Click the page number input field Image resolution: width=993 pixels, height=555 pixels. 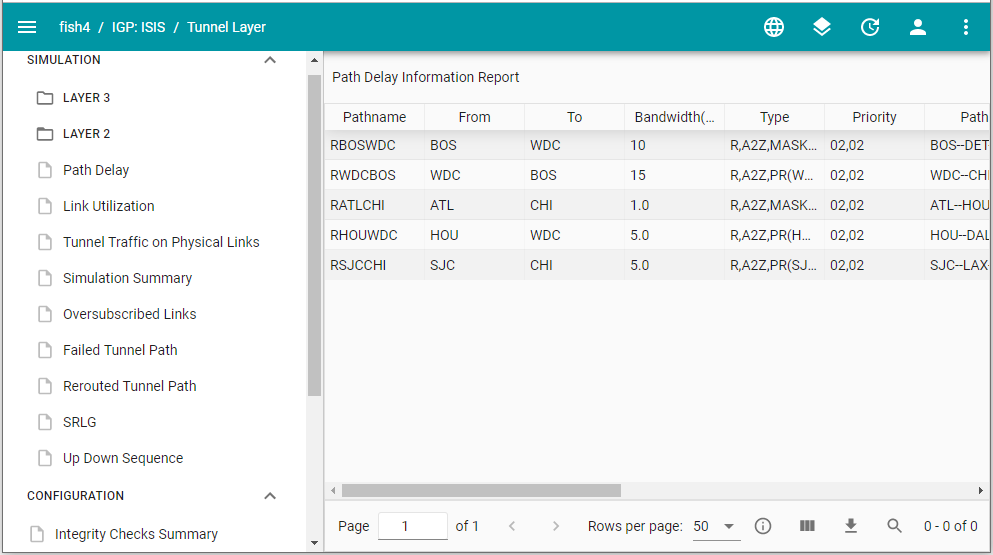412,526
